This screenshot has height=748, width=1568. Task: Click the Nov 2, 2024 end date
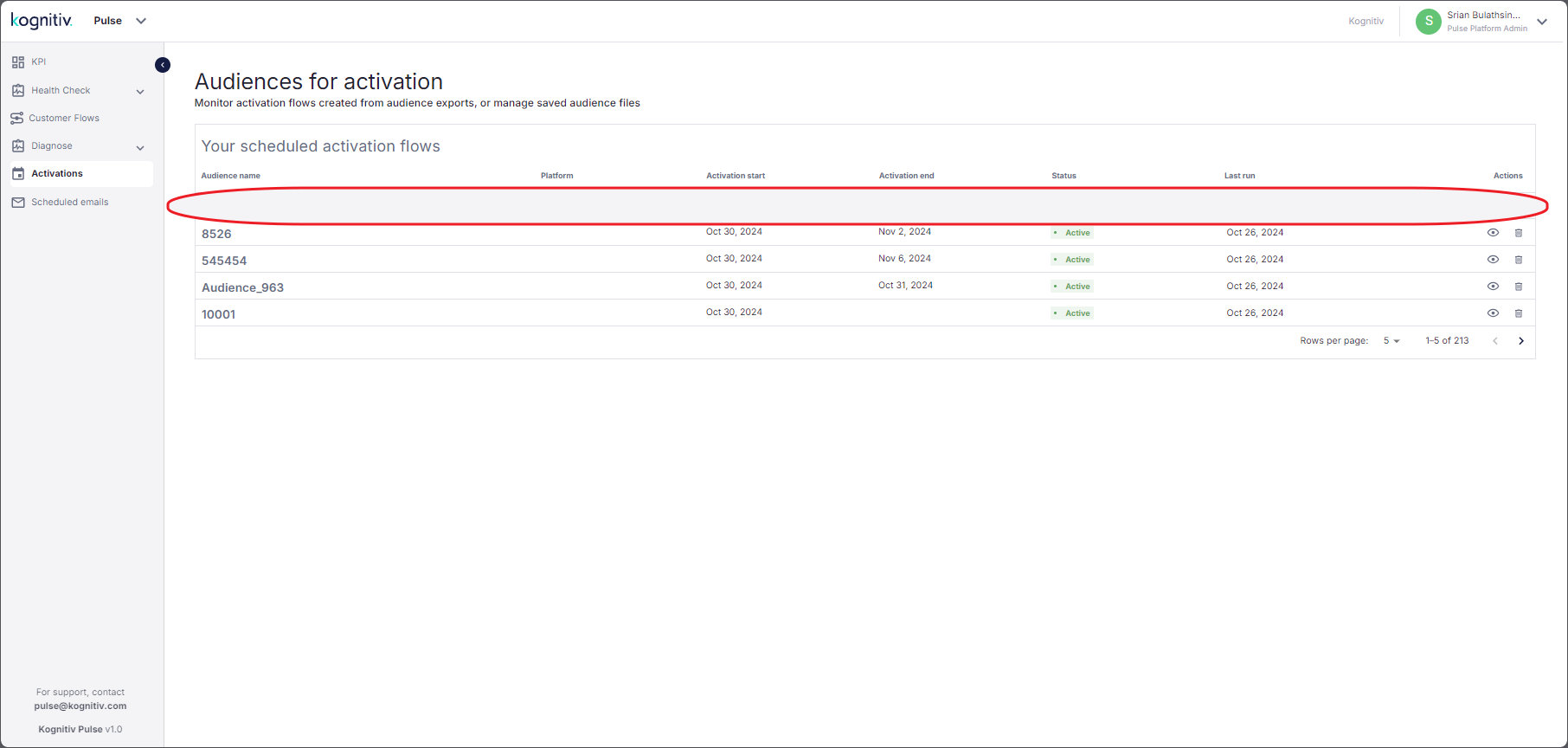(x=905, y=232)
